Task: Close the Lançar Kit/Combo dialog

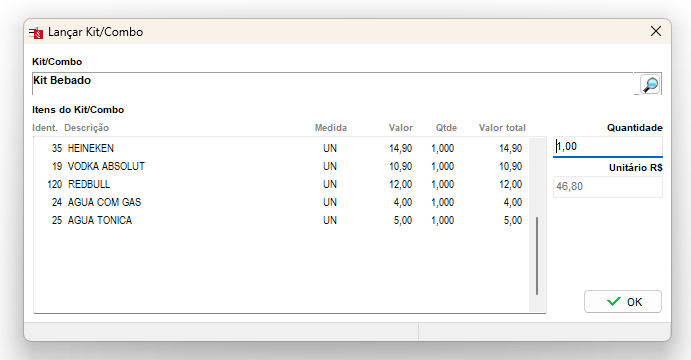Action: click(656, 31)
